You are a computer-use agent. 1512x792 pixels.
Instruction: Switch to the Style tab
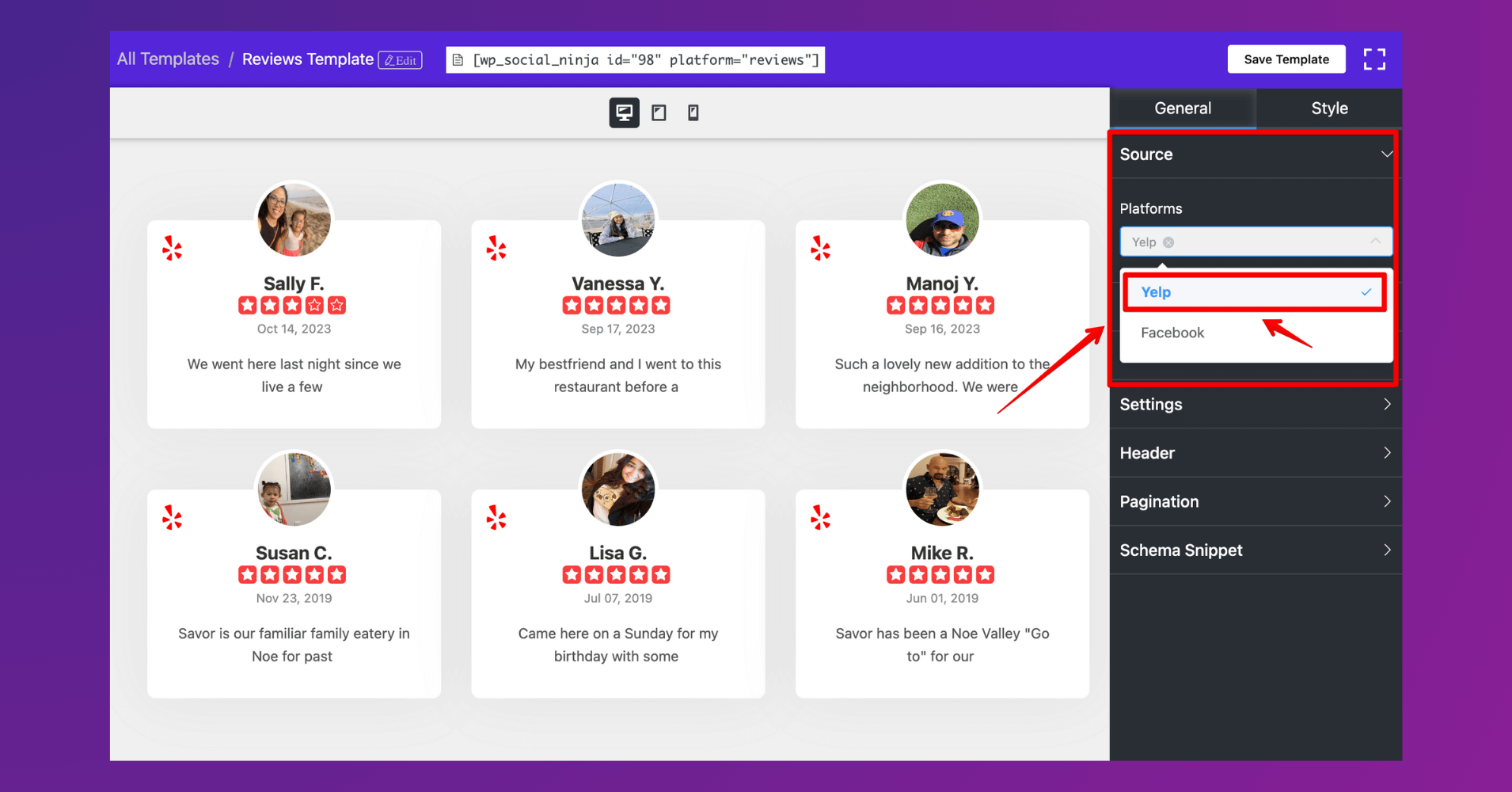[x=1328, y=108]
